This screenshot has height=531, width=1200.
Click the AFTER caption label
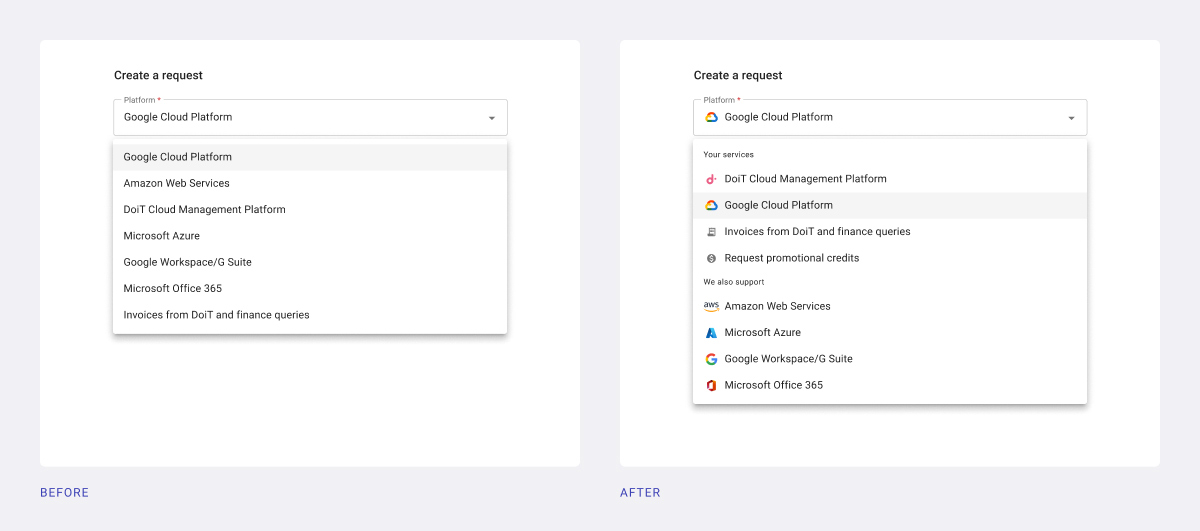tap(640, 493)
